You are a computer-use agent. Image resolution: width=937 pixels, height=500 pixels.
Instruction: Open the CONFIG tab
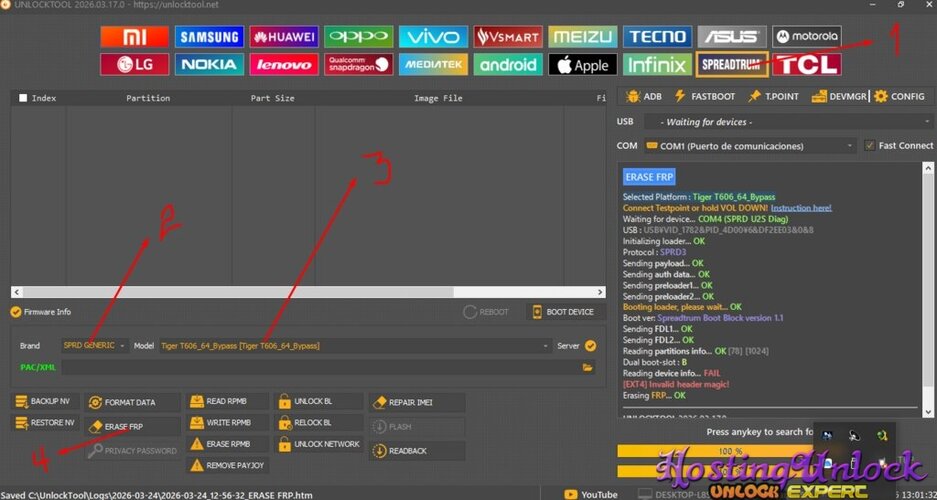click(x=899, y=96)
